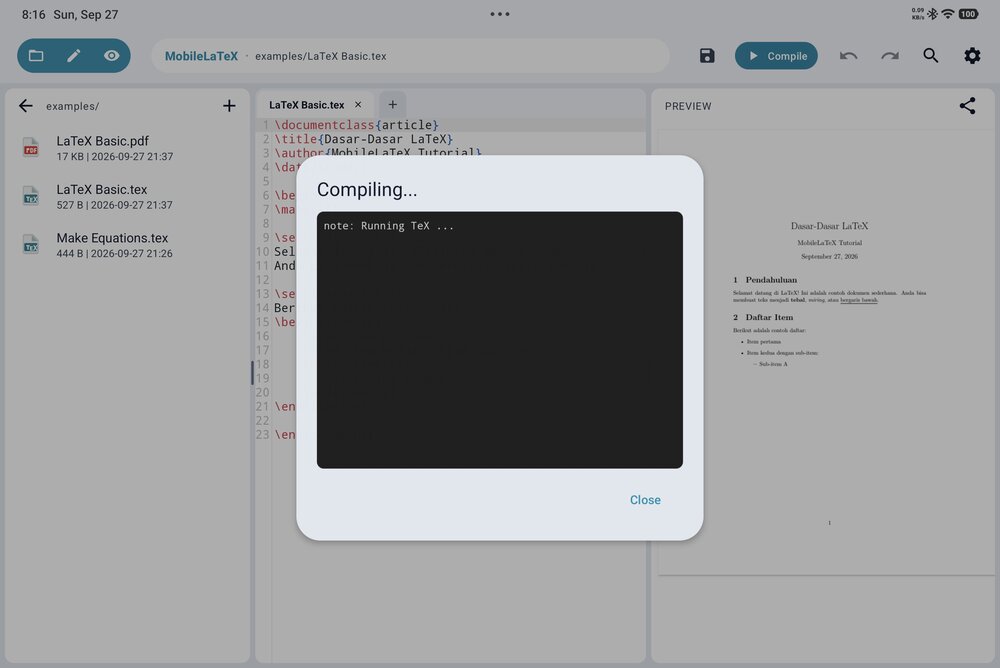Click the examples/LaTeX Basic.tex path
Viewport: 1000px width, 668px height.
[320, 56]
